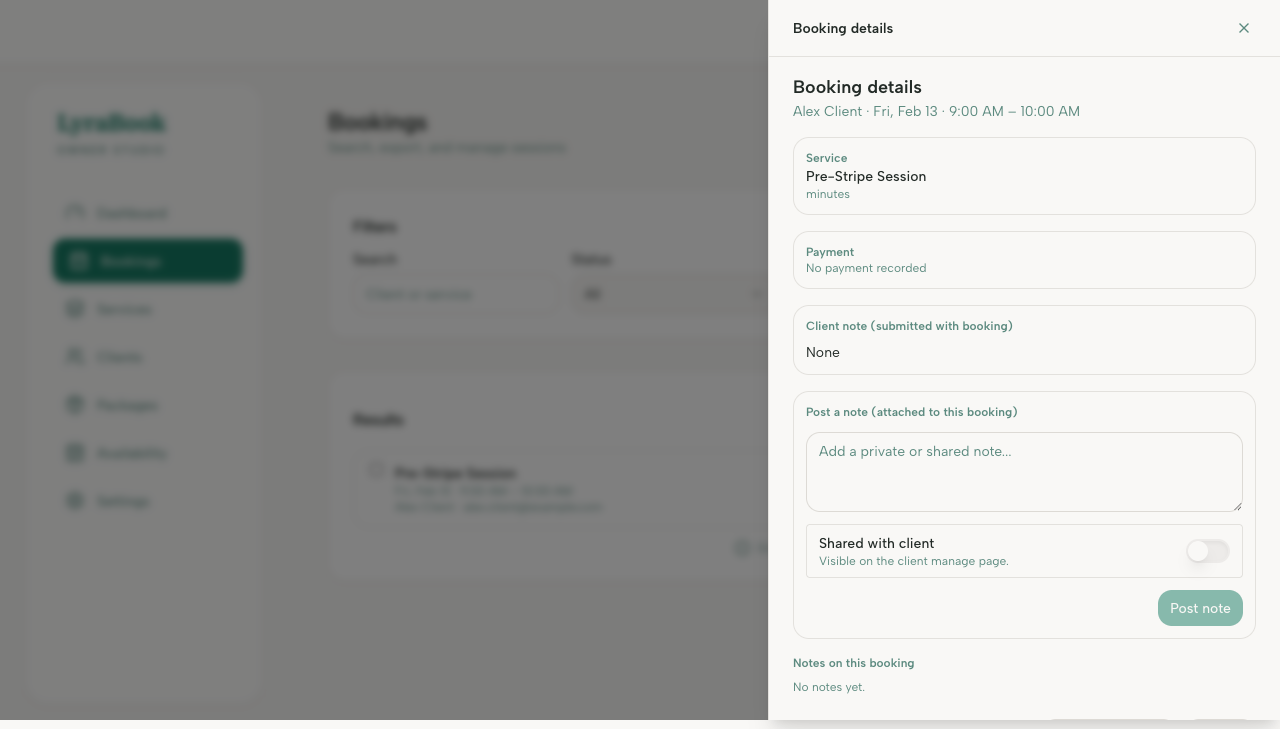1280x729 pixels.
Task: Open the Status filter dropdown showing All
Action: pos(671,293)
